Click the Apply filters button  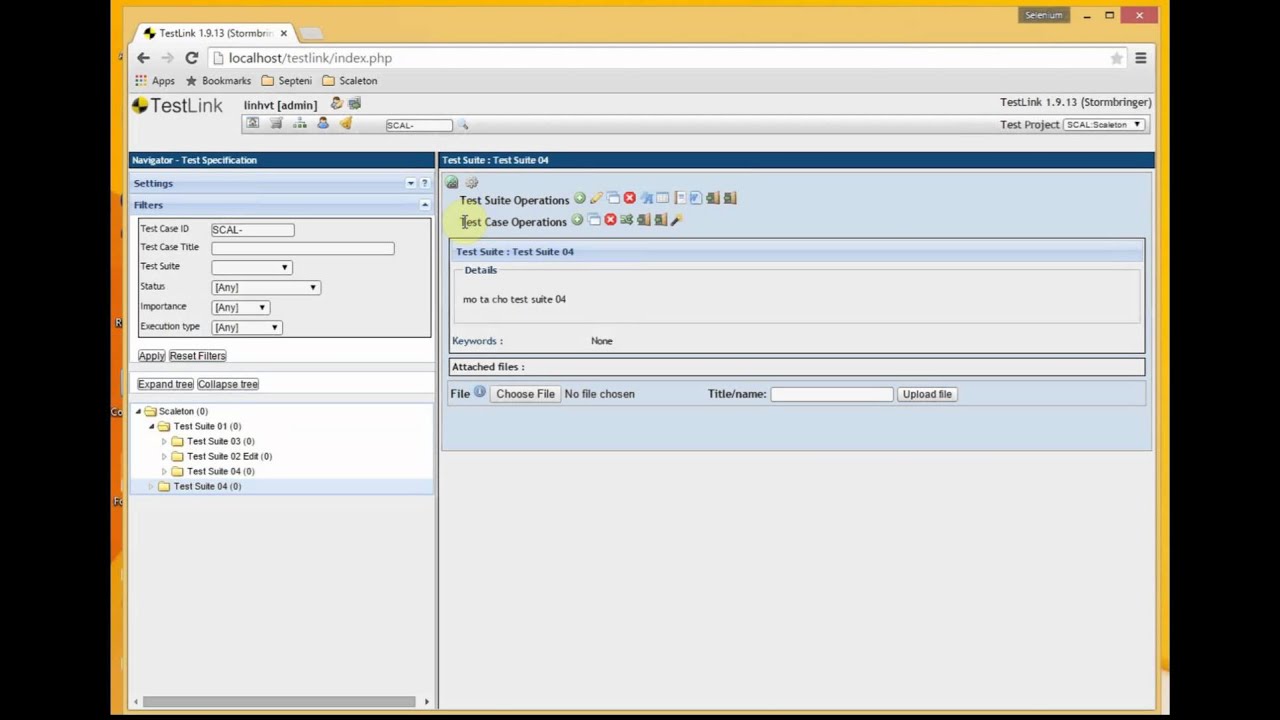click(x=151, y=355)
